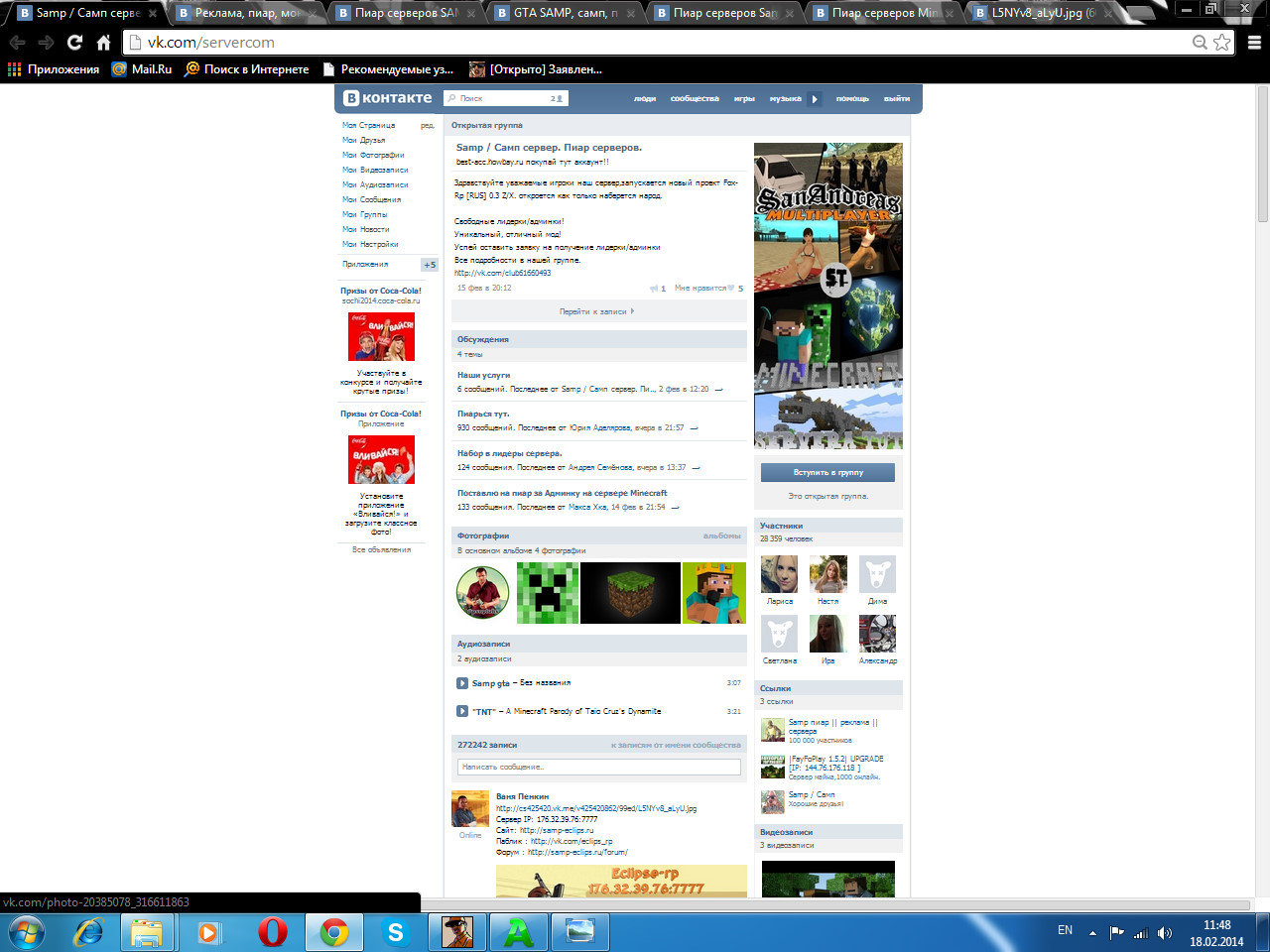
Task: Open музыка in VK header
Action: (785, 98)
